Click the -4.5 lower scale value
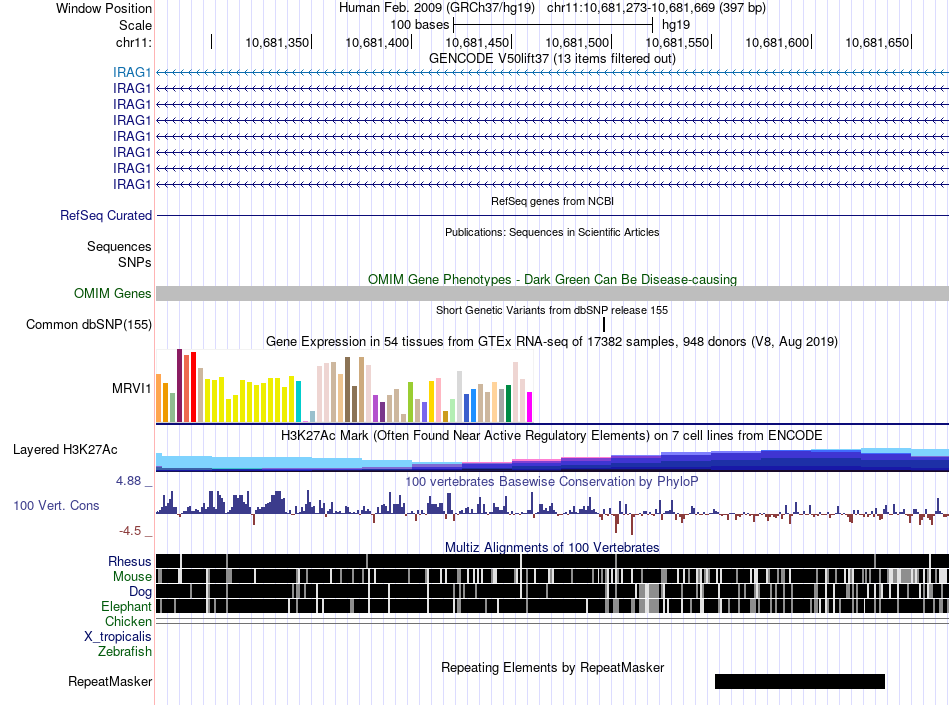 pyautogui.click(x=130, y=531)
